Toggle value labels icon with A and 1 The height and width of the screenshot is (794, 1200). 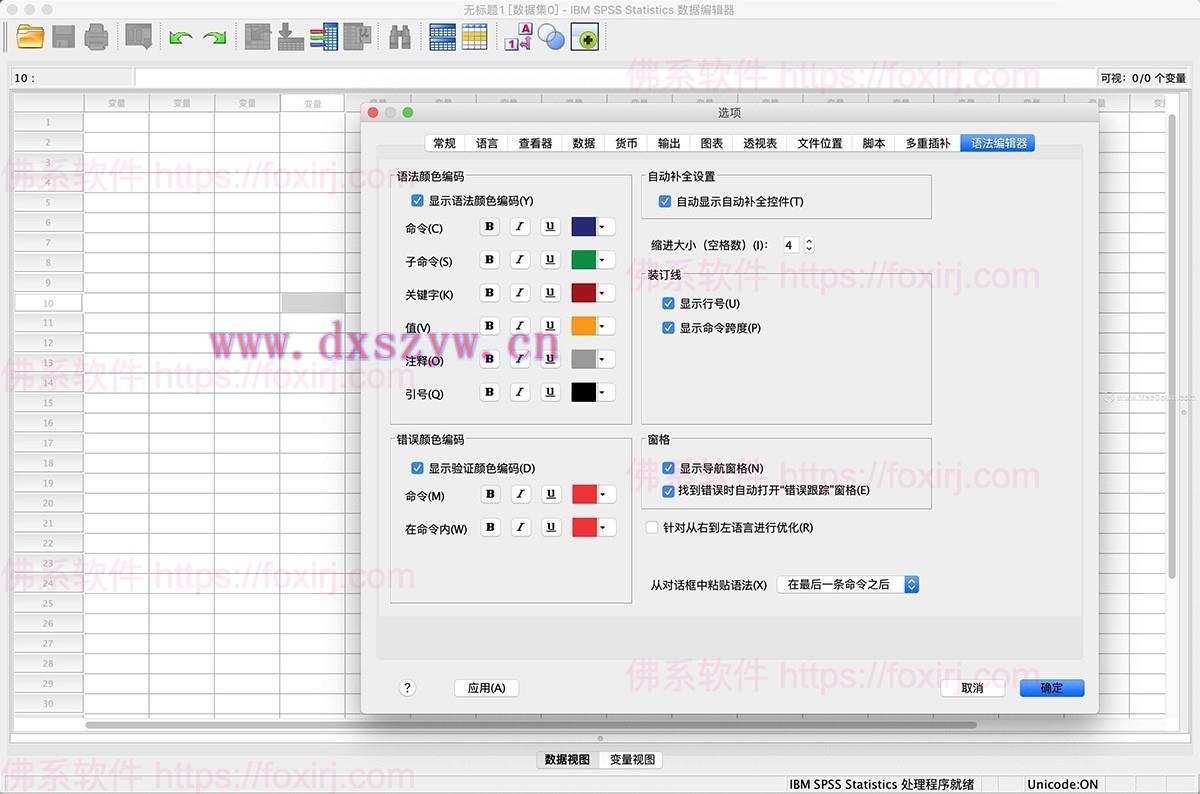[518, 38]
